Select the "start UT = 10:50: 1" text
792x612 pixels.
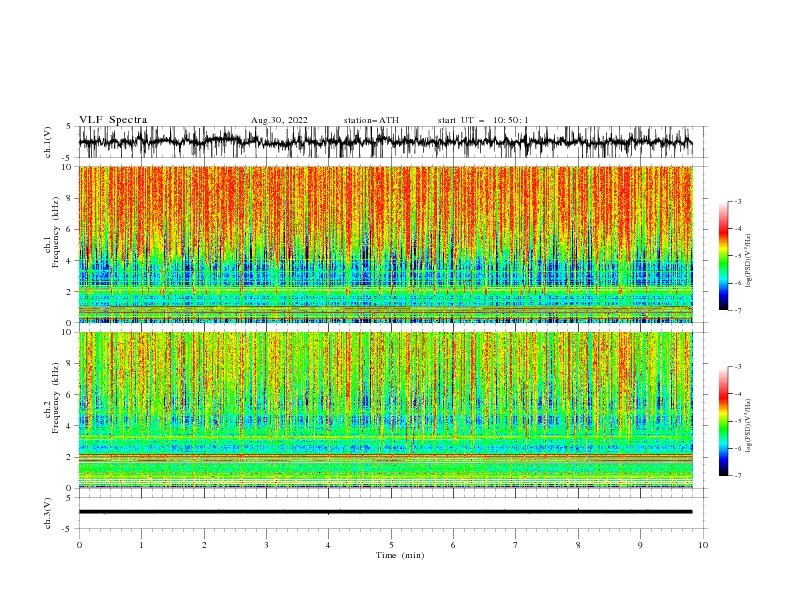point(483,120)
